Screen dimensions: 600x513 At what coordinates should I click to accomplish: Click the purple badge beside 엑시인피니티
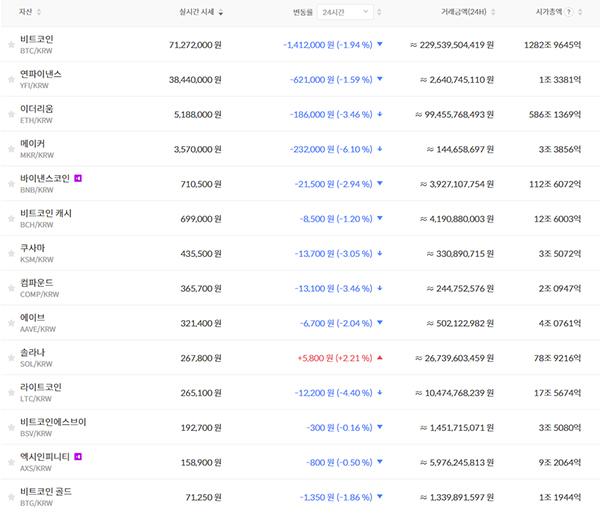pos(79,456)
